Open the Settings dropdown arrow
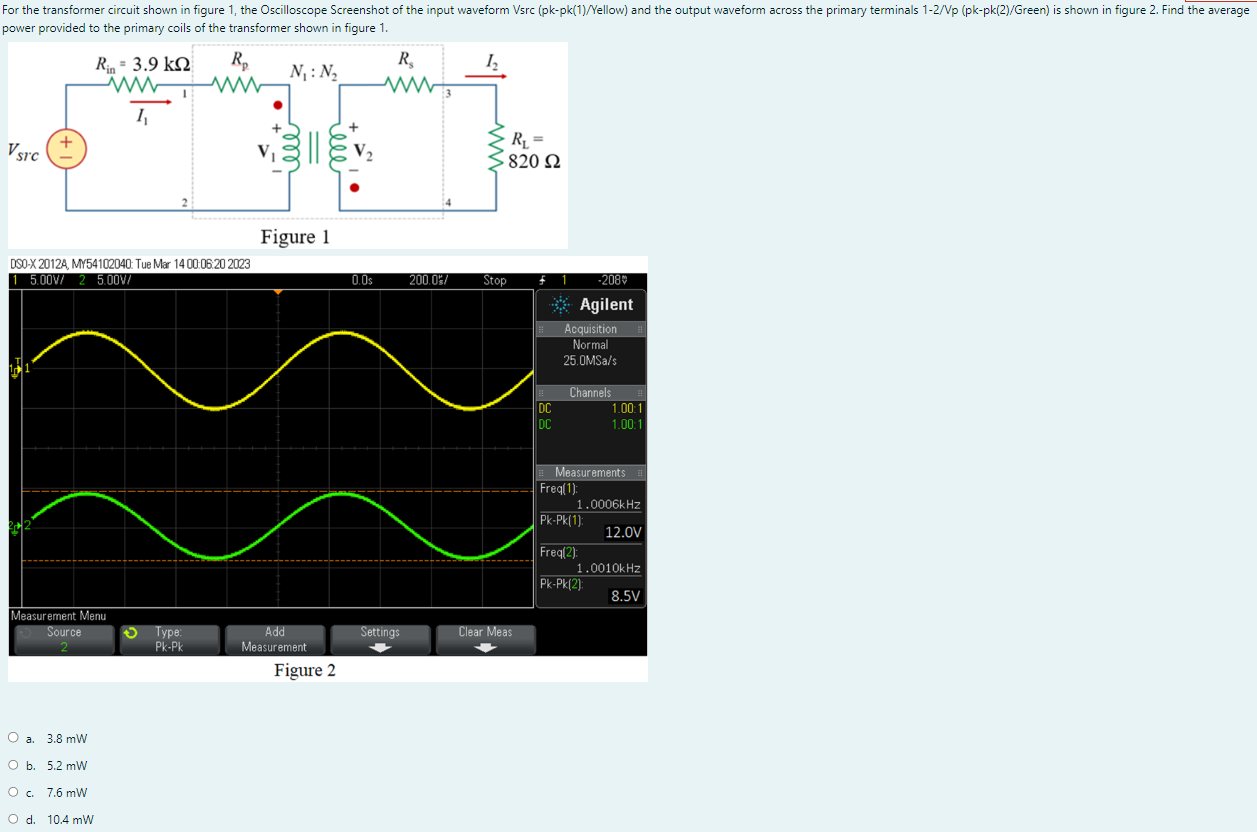Viewport: 1257px width, 832px height. 381,646
